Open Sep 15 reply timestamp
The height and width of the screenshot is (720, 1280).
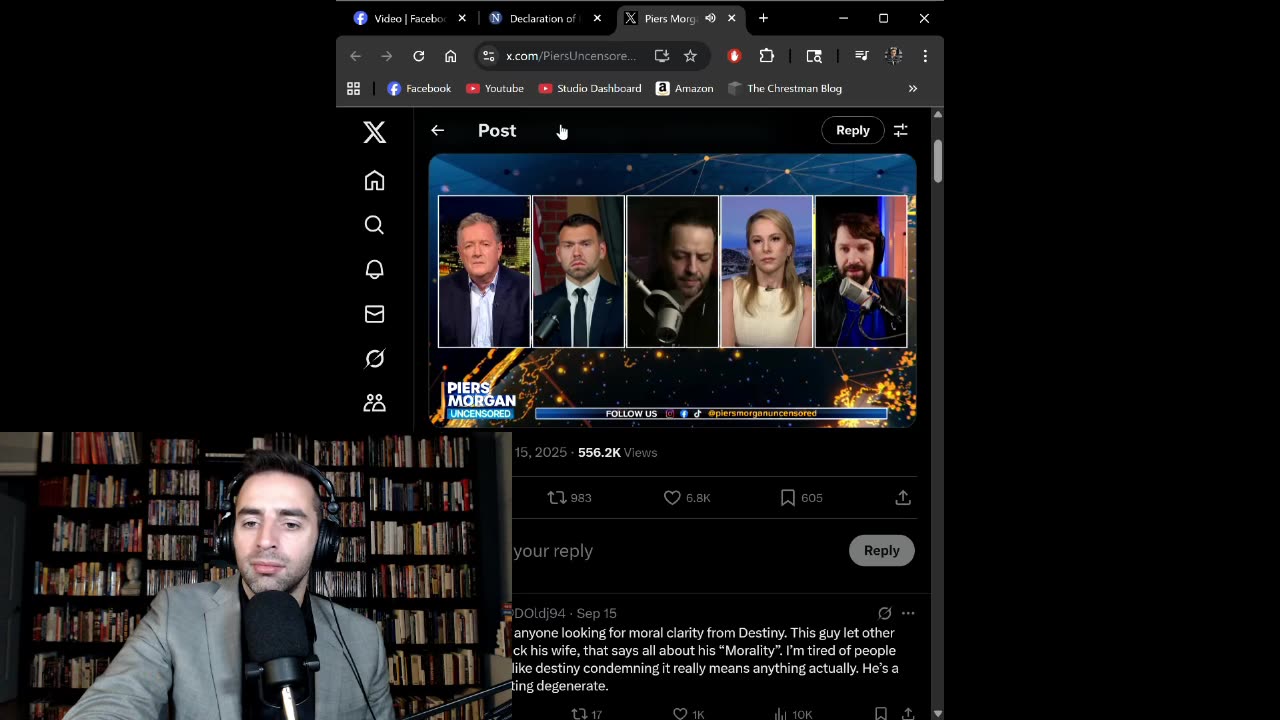pos(596,613)
